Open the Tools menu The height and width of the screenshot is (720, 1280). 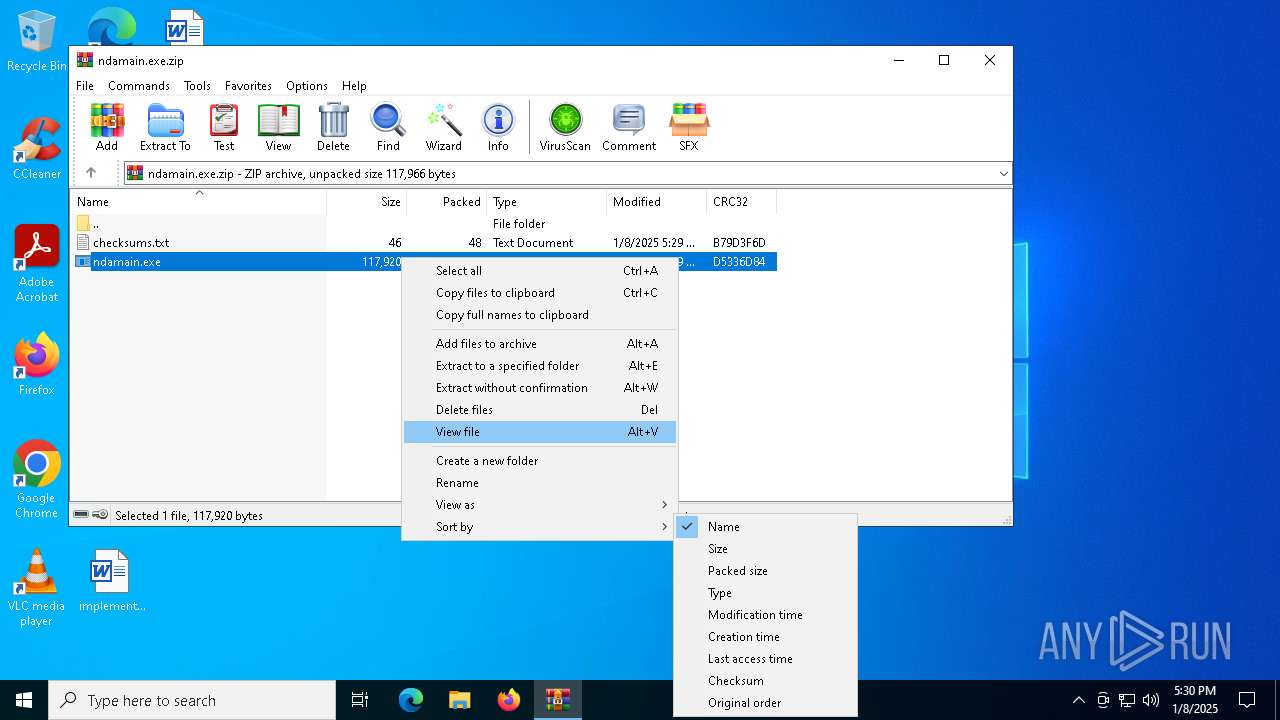click(197, 86)
